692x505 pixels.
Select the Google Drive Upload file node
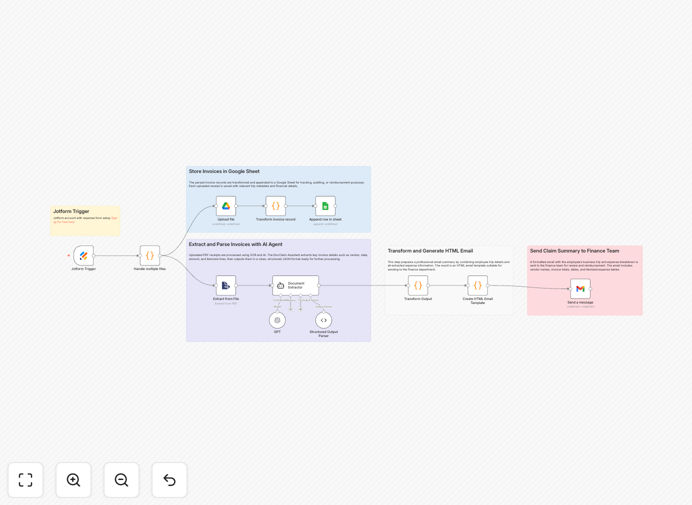226,206
